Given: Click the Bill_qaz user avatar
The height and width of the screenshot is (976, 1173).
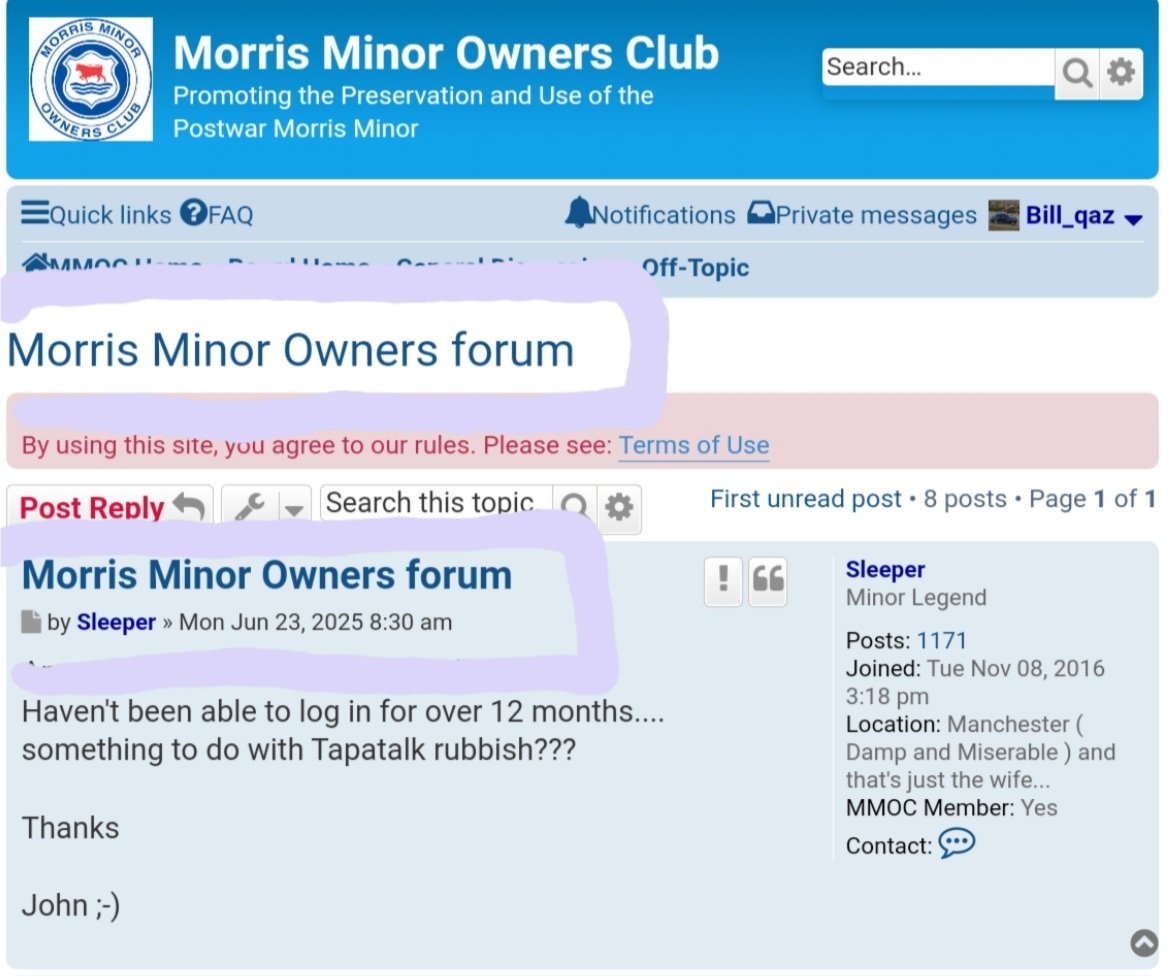Looking at the screenshot, I should click(x=1003, y=215).
